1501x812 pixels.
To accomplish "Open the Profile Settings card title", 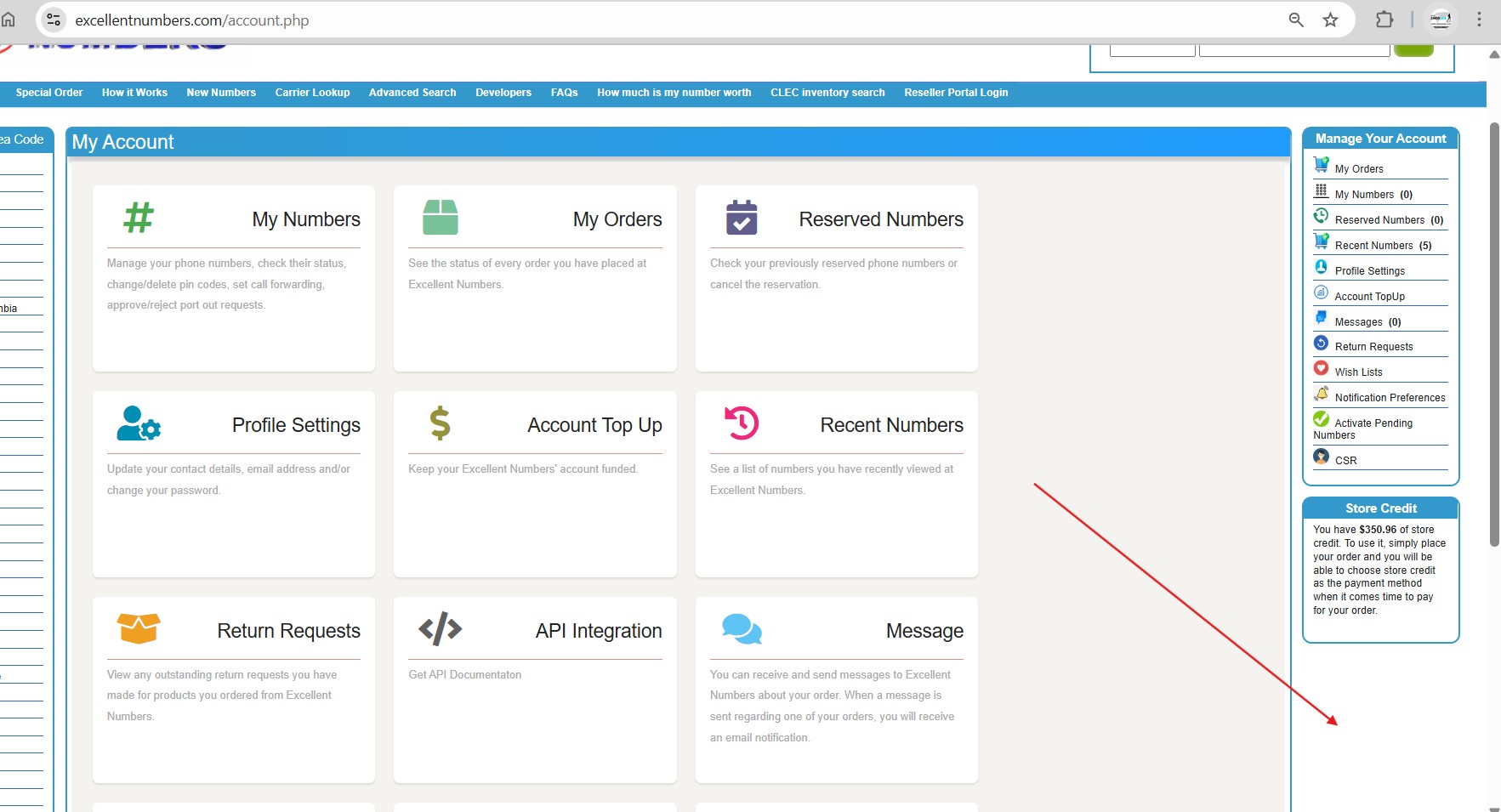I will (x=296, y=425).
